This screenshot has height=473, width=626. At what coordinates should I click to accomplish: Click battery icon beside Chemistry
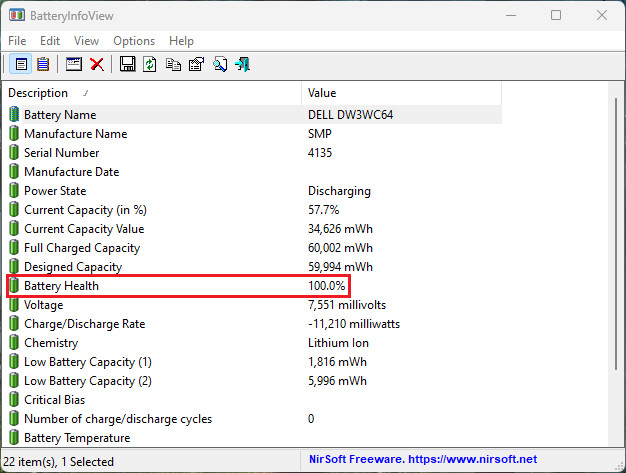click(14, 342)
